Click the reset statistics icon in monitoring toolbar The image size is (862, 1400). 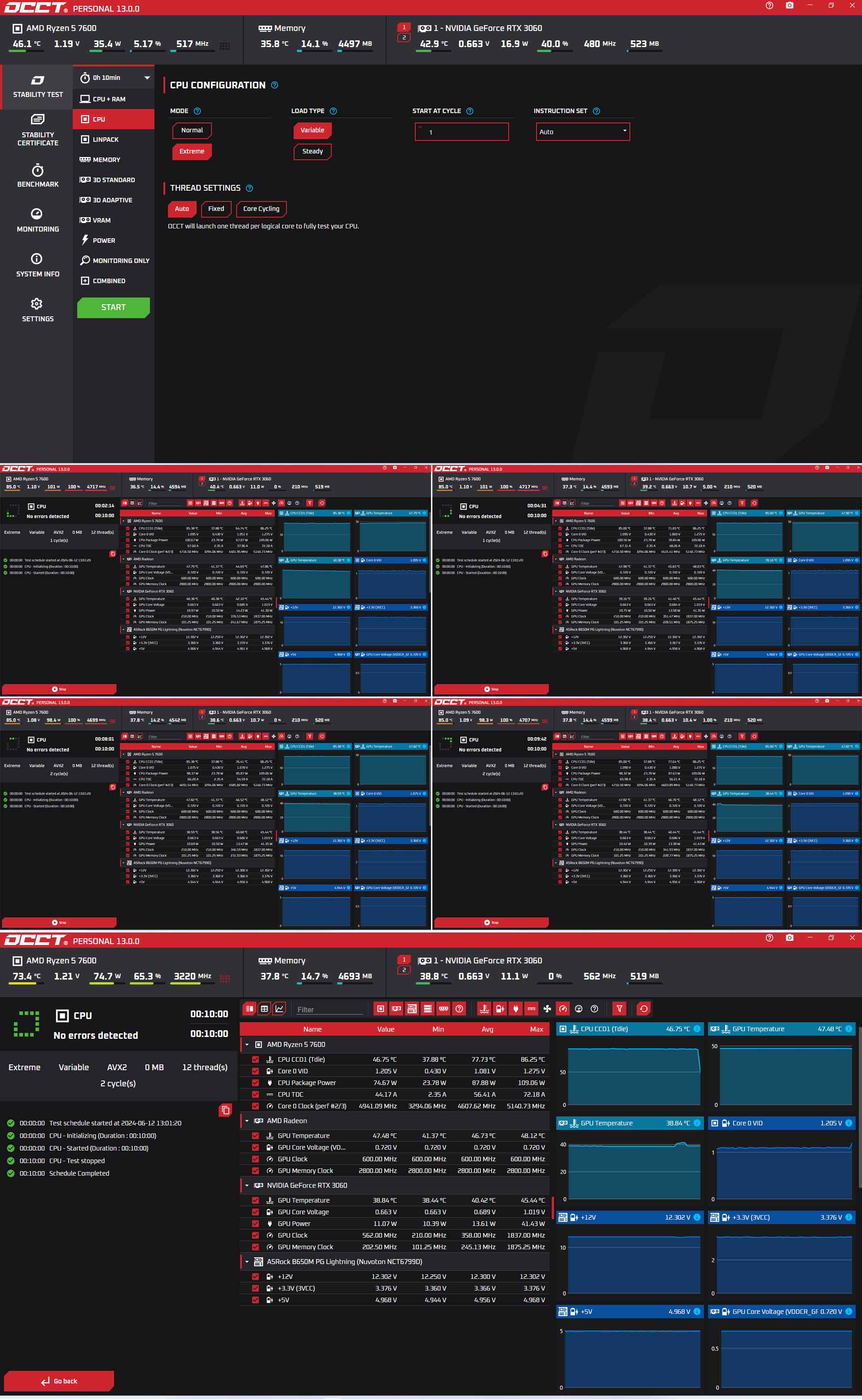pos(644,1009)
